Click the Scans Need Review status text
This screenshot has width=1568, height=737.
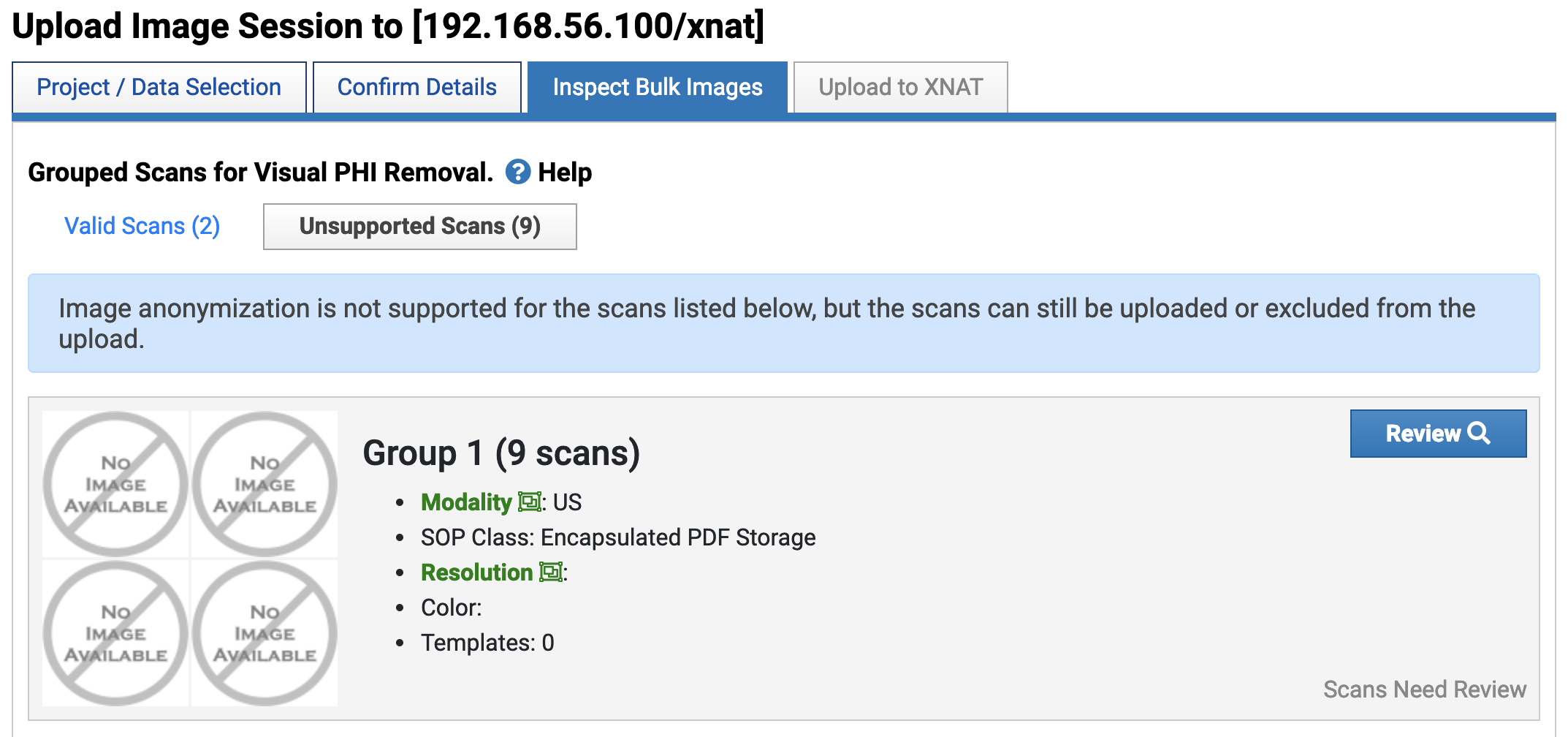pos(1424,689)
